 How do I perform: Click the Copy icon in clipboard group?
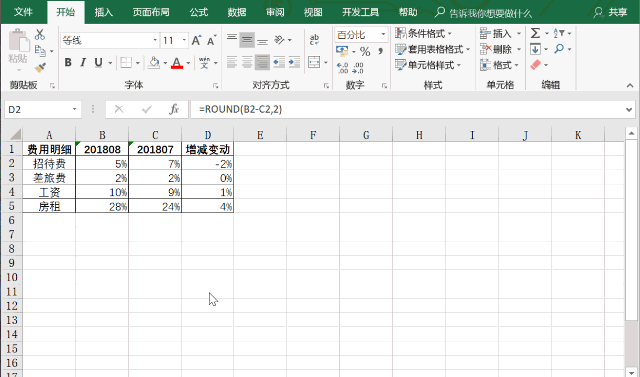click(x=40, y=51)
